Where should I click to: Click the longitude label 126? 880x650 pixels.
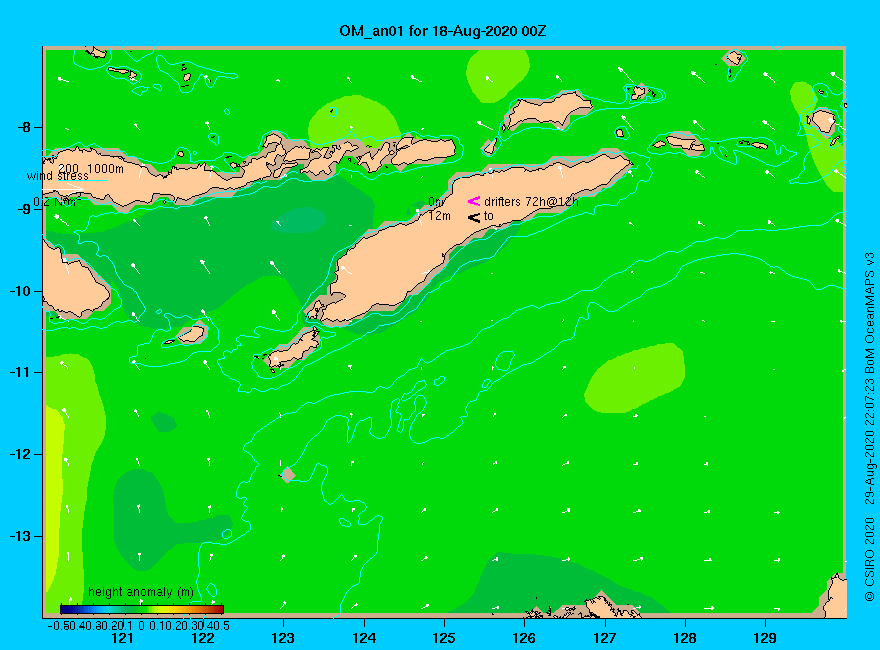click(x=524, y=638)
